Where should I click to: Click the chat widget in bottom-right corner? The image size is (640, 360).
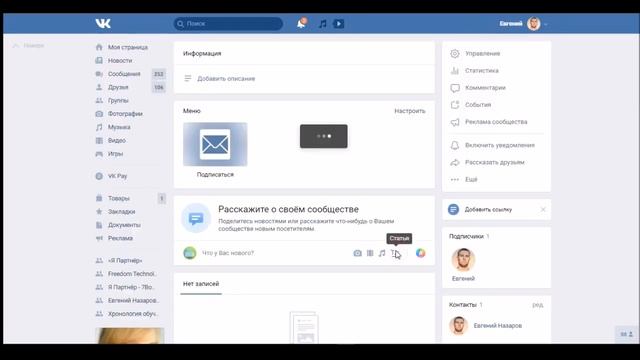[x=627, y=334]
